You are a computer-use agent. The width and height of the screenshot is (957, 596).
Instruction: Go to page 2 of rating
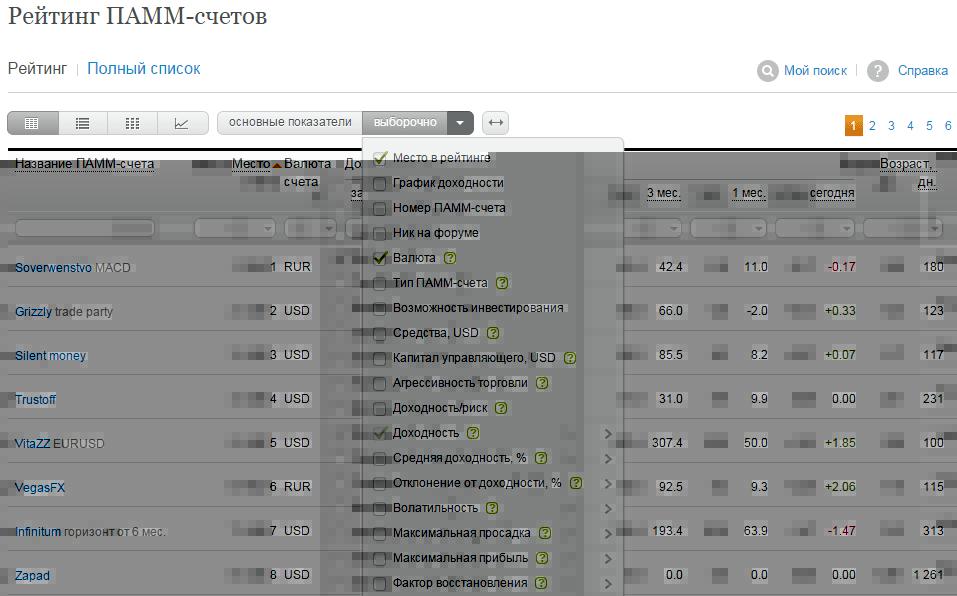pos(872,126)
